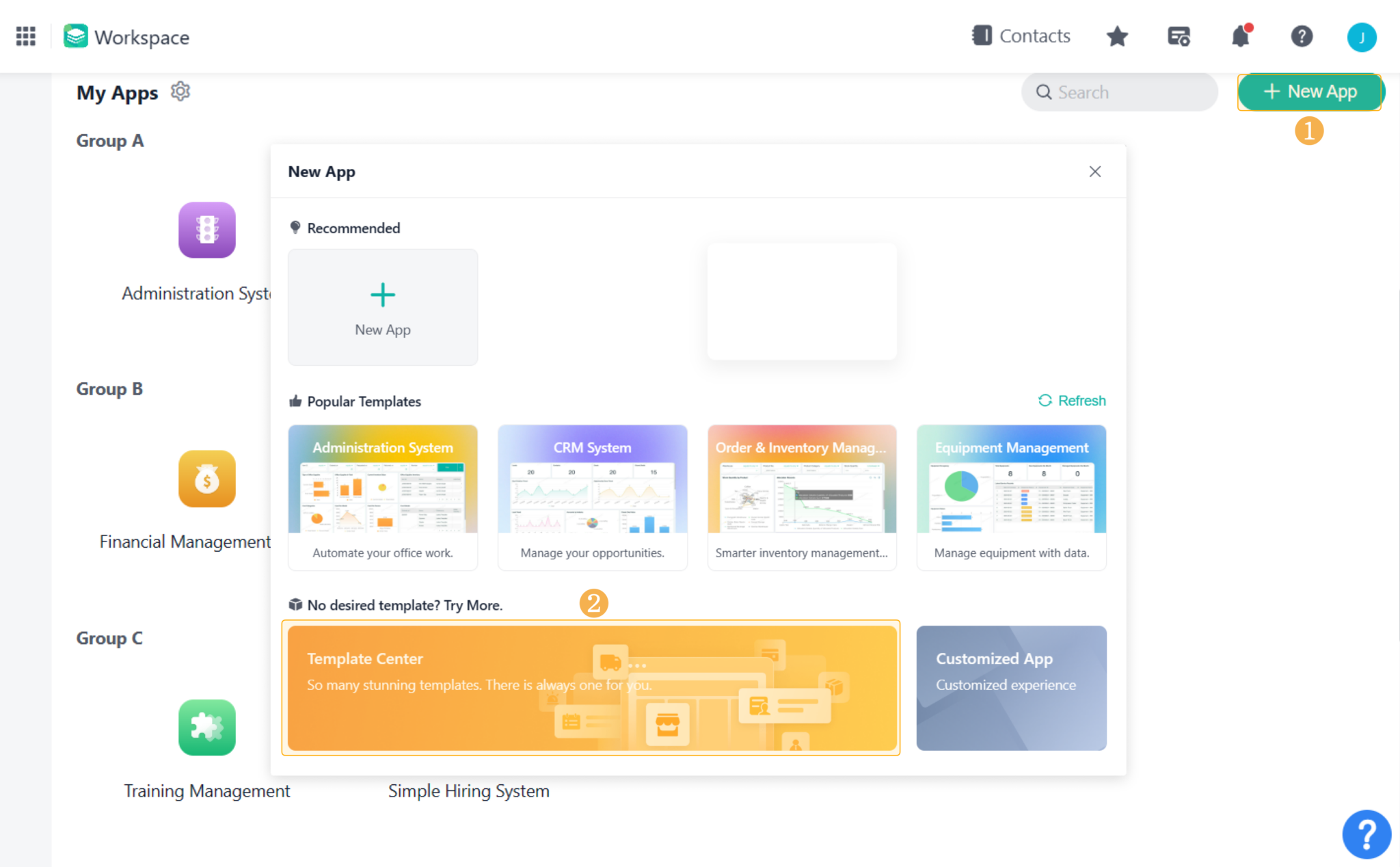Viewport: 1400px width, 867px height.
Task: Launch the Training Management app icon
Action: tap(207, 728)
